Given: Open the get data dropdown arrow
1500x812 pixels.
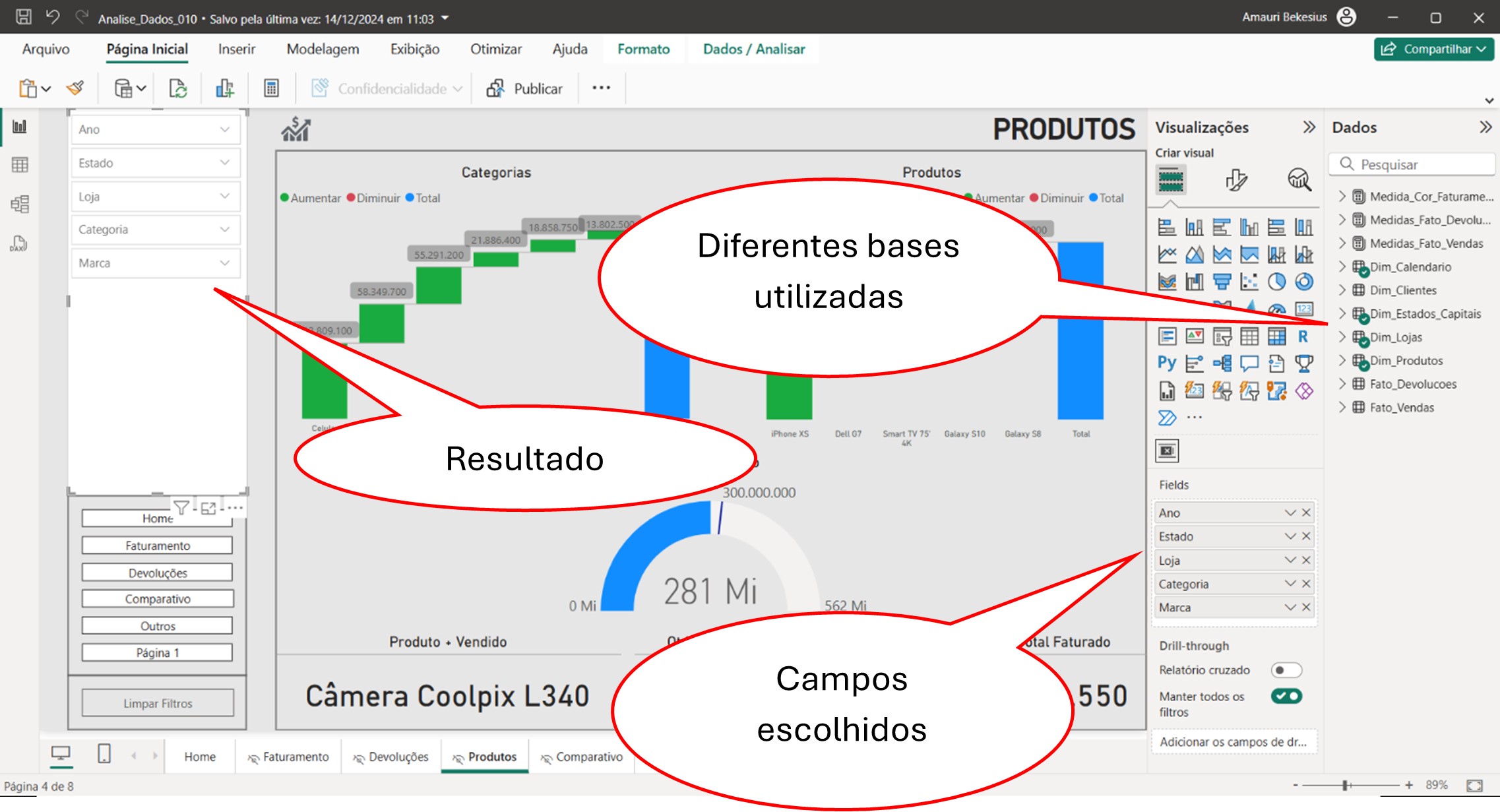Looking at the screenshot, I should coord(141,88).
